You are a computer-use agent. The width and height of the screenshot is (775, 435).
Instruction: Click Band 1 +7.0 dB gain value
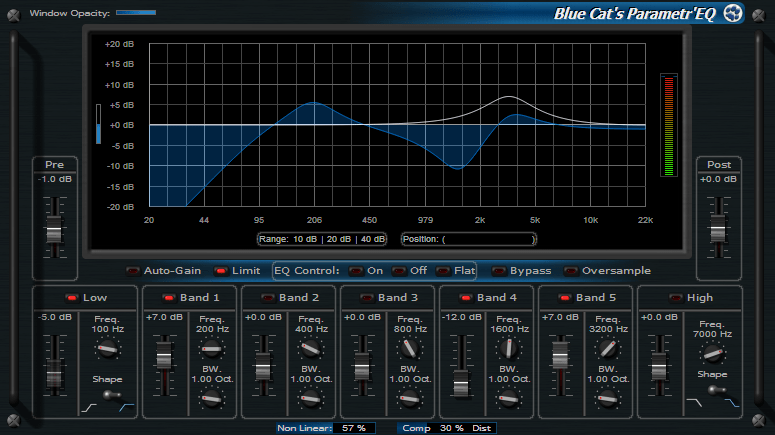164,317
